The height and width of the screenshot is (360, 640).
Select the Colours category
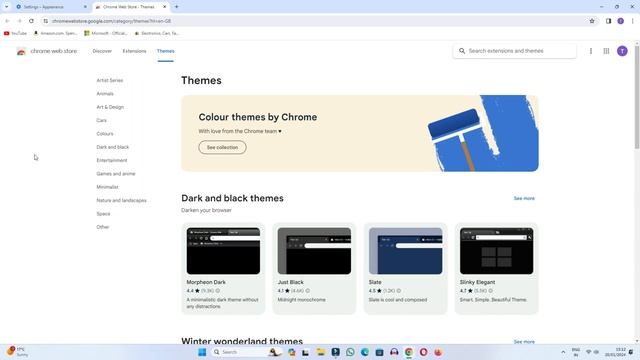pyautogui.click(x=105, y=134)
